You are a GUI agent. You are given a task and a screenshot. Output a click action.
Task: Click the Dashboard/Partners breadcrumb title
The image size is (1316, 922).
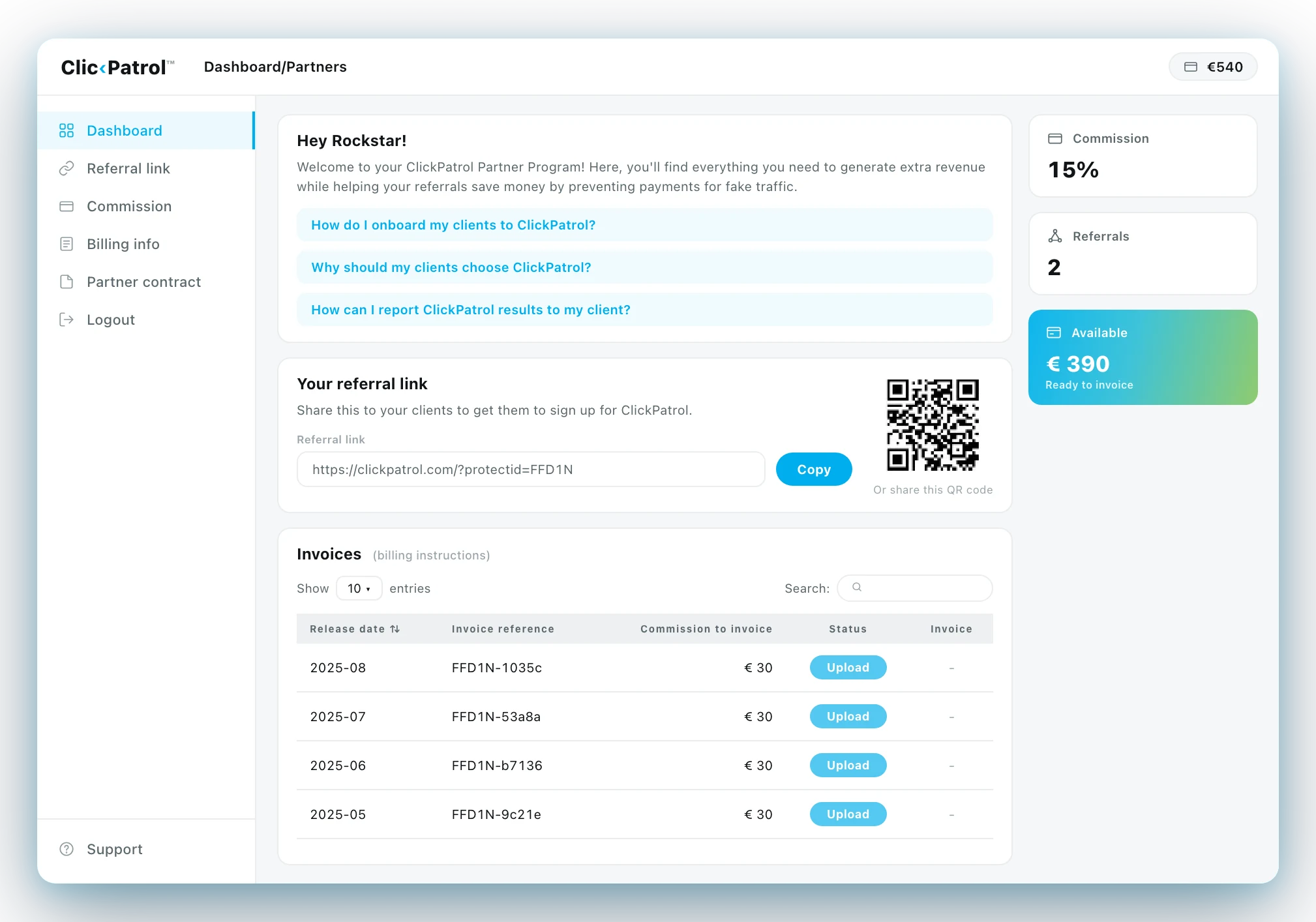[275, 67]
